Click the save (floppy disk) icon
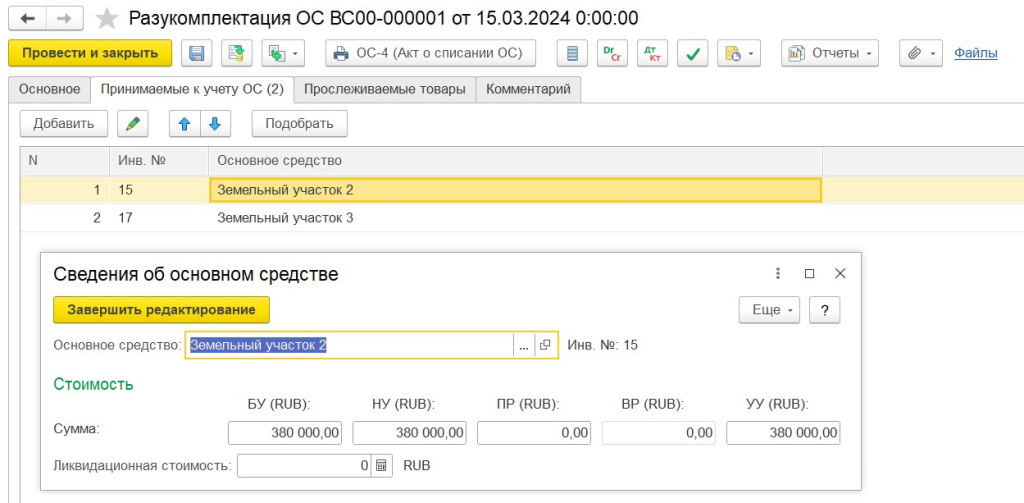This screenshot has width=1024, height=503. tap(196, 53)
